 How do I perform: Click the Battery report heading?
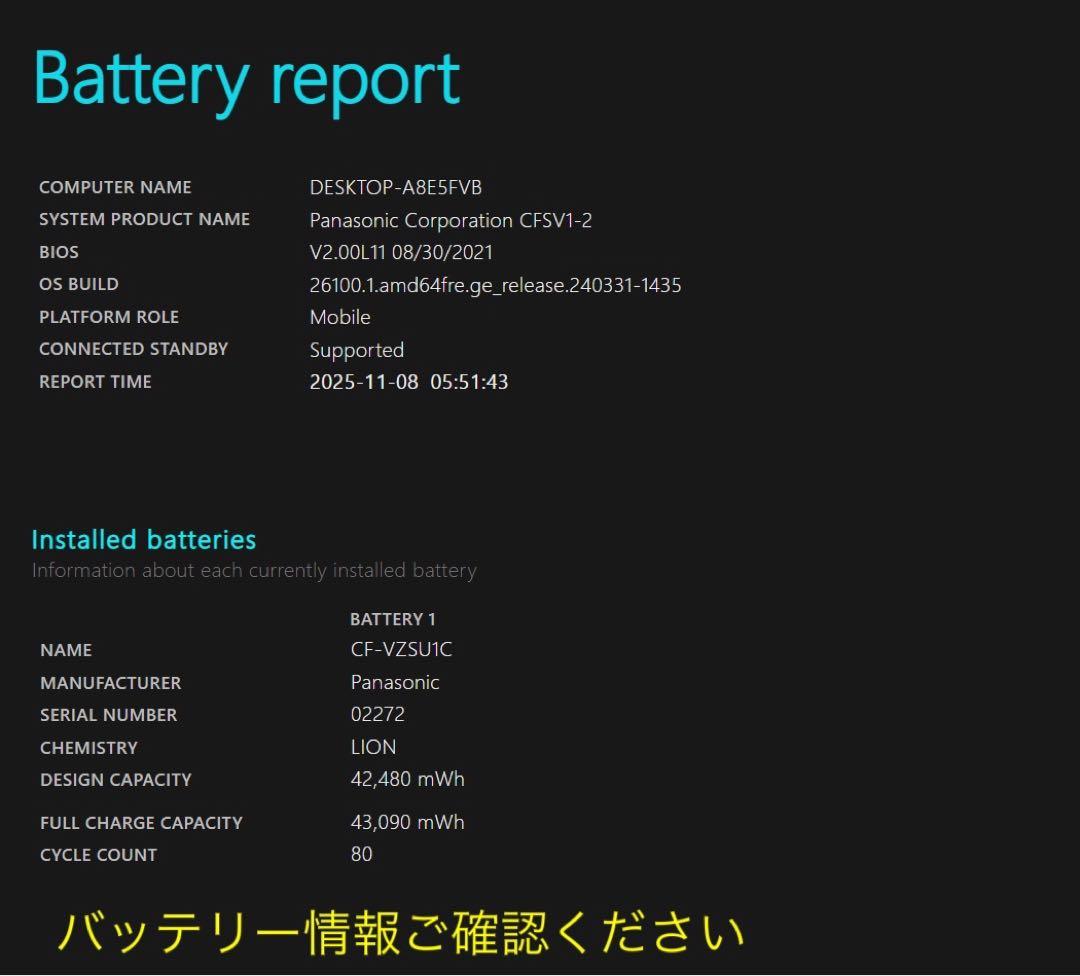tap(245, 80)
